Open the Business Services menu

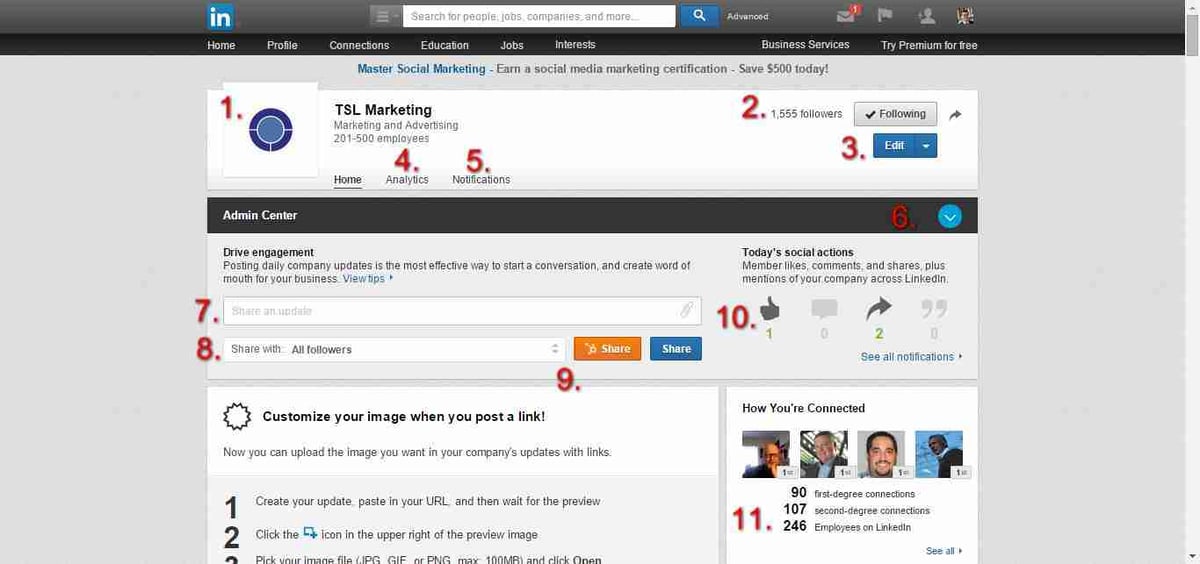[x=805, y=45]
